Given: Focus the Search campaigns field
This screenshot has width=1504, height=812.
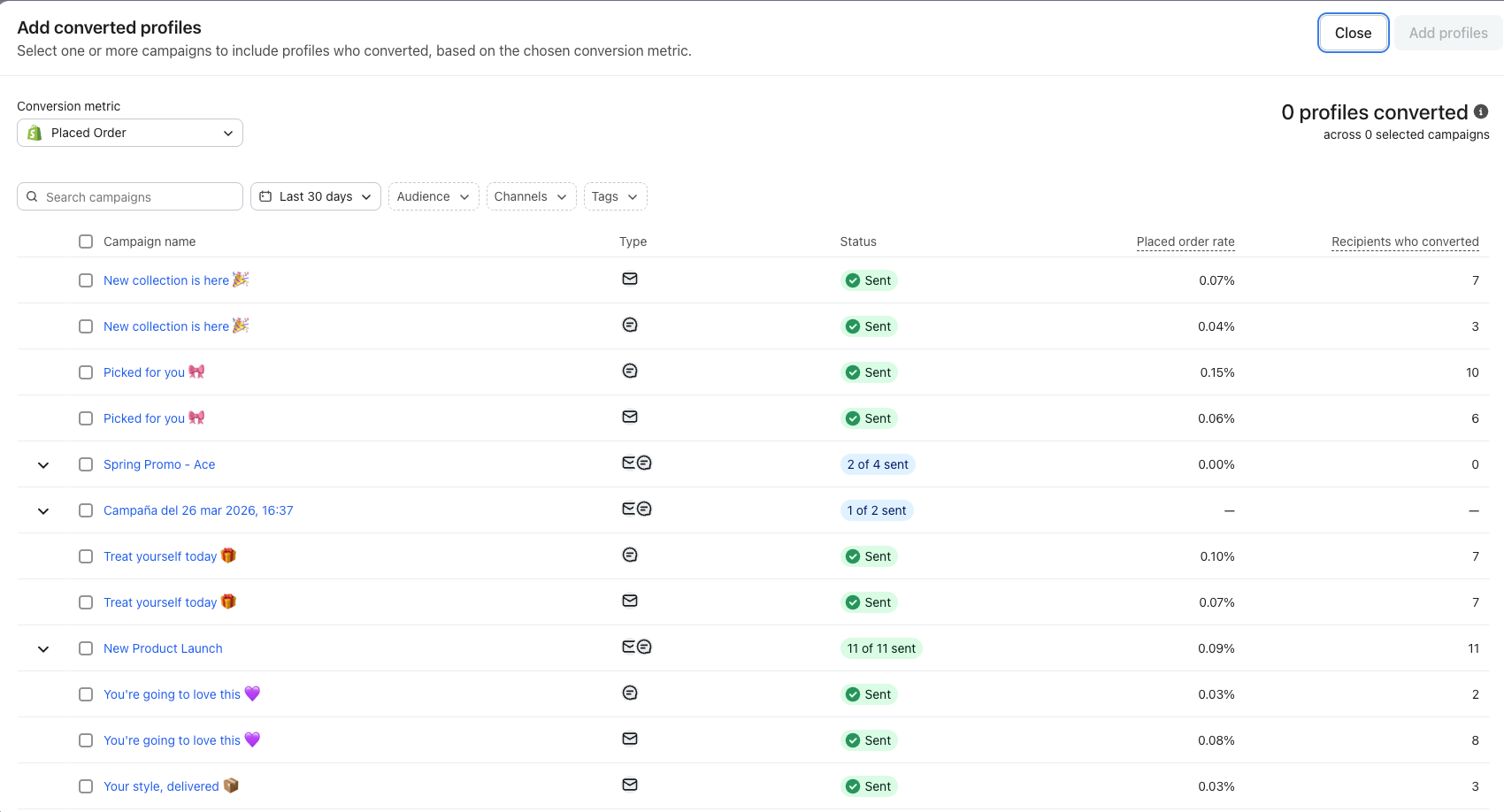Looking at the screenshot, I should click(137, 196).
